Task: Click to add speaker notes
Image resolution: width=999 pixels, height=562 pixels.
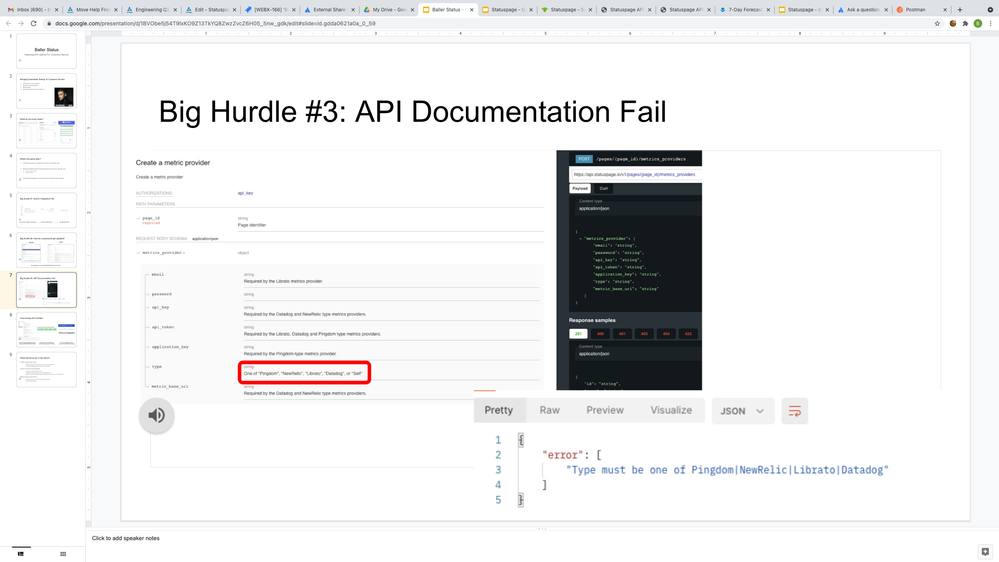Action: click(x=126, y=538)
